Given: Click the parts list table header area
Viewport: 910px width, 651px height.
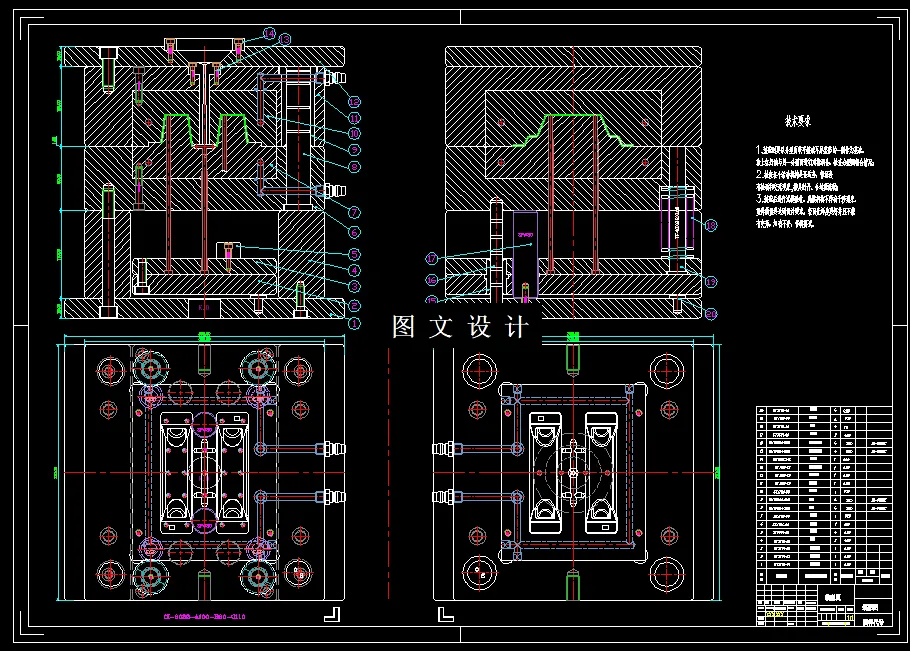Looking at the screenshot, I should 824,576.
